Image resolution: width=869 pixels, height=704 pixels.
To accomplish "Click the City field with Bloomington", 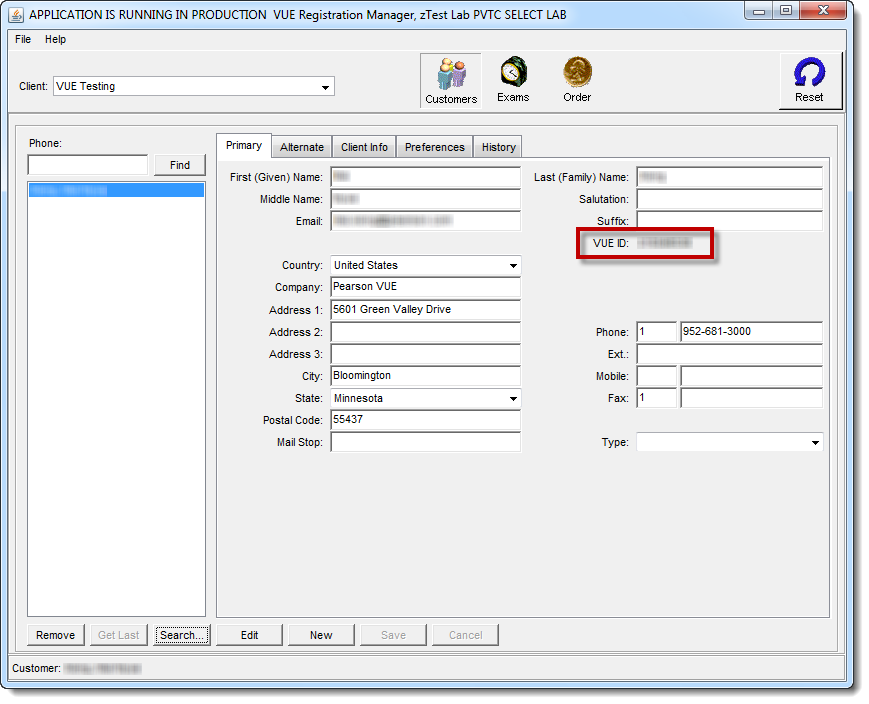I will click(426, 376).
